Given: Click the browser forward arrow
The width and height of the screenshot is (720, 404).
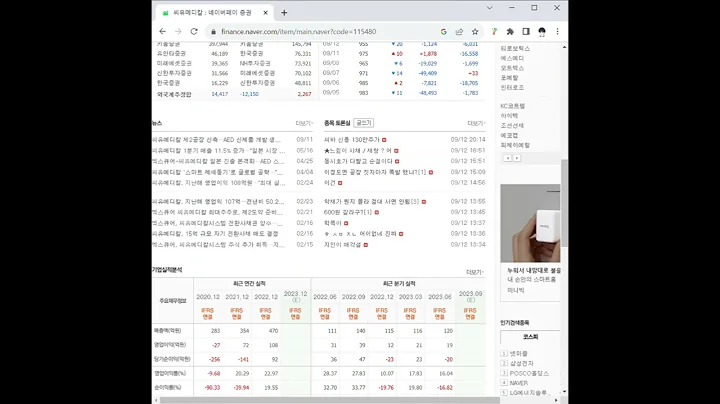Looking at the screenshot, I should [178, 32].
